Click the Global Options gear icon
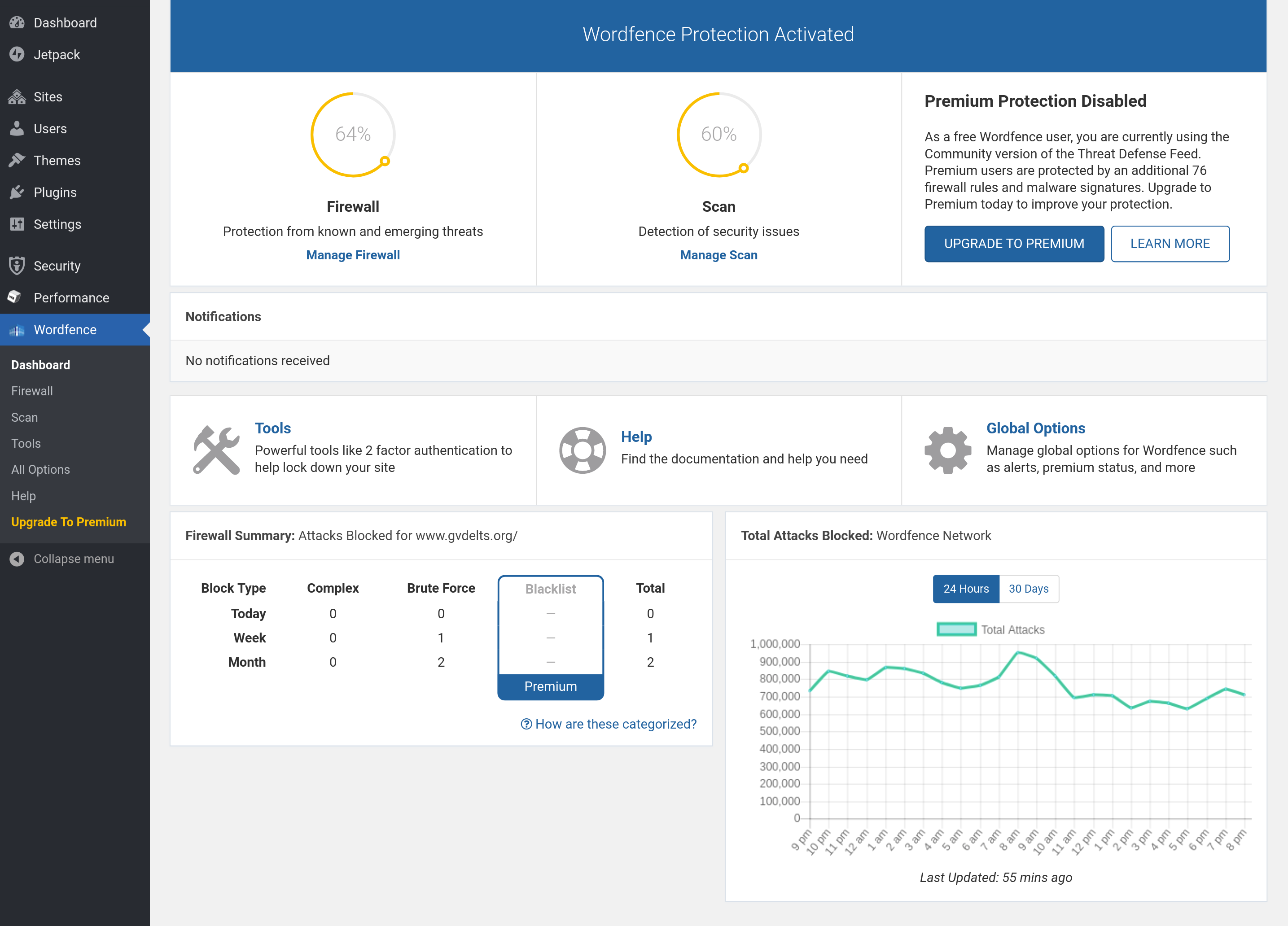 click(x=947, y=450)
